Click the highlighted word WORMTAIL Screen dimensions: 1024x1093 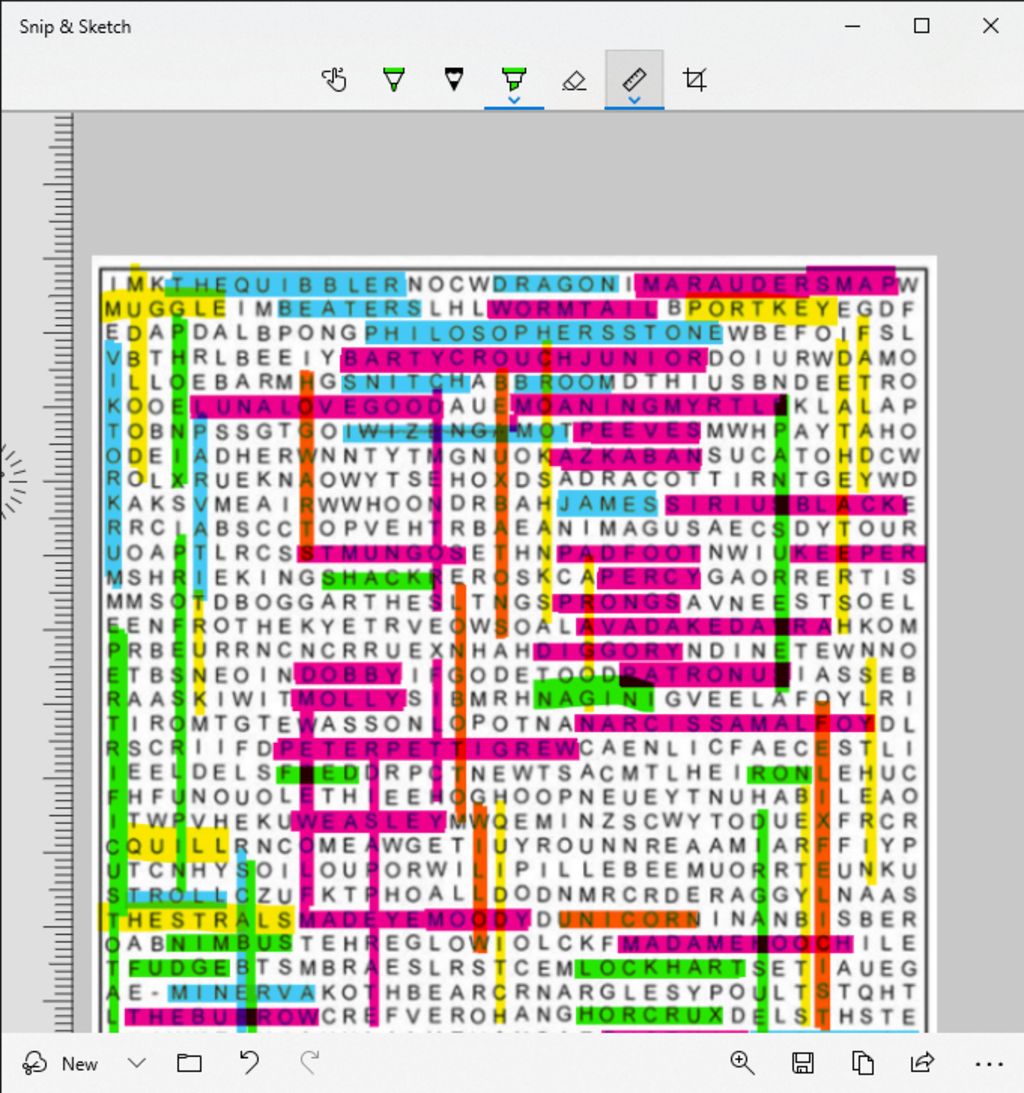point(572,308)
